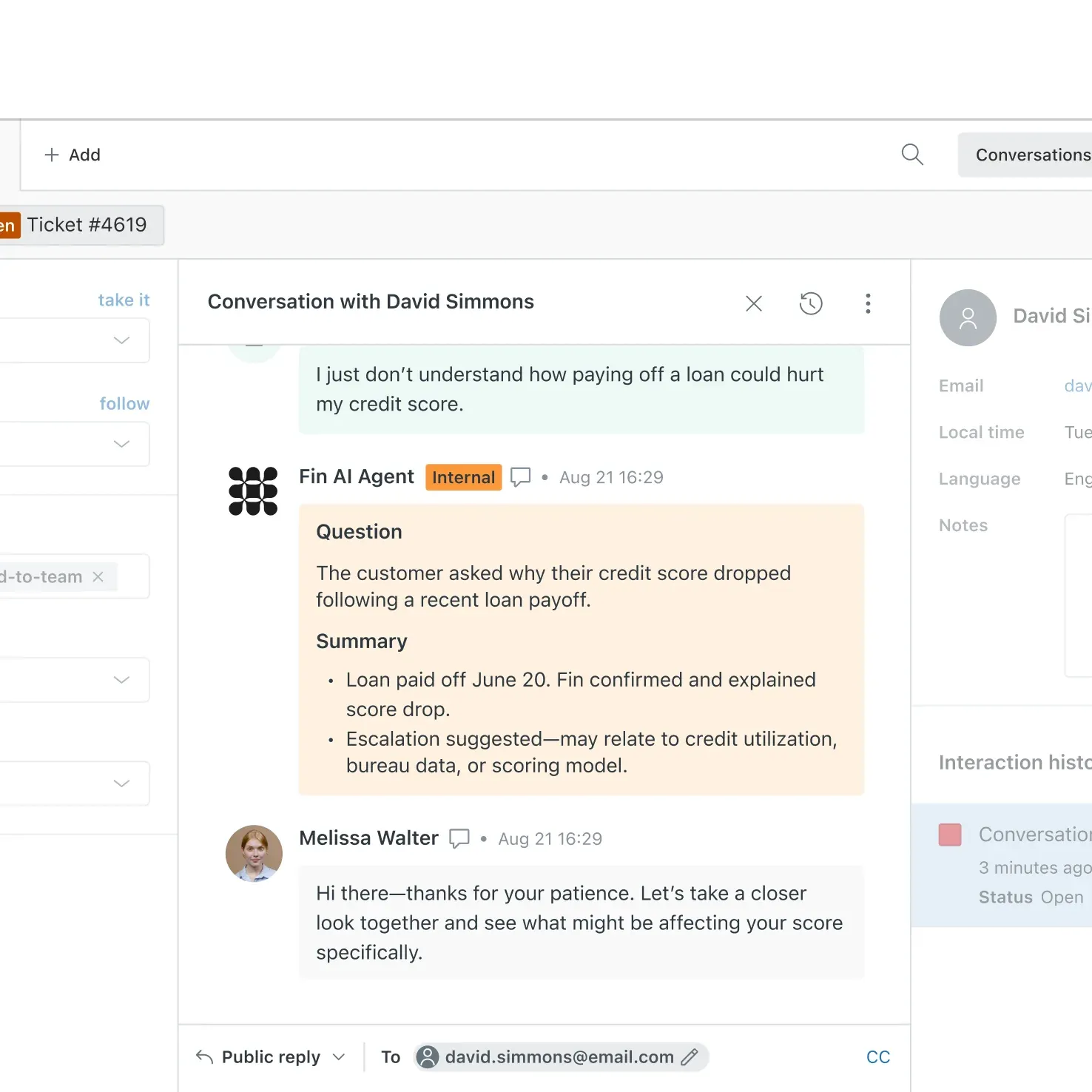Click the Fin AI Agent logo avatar
This screenshot has width=1092, height=1092.
pos(253,491)
